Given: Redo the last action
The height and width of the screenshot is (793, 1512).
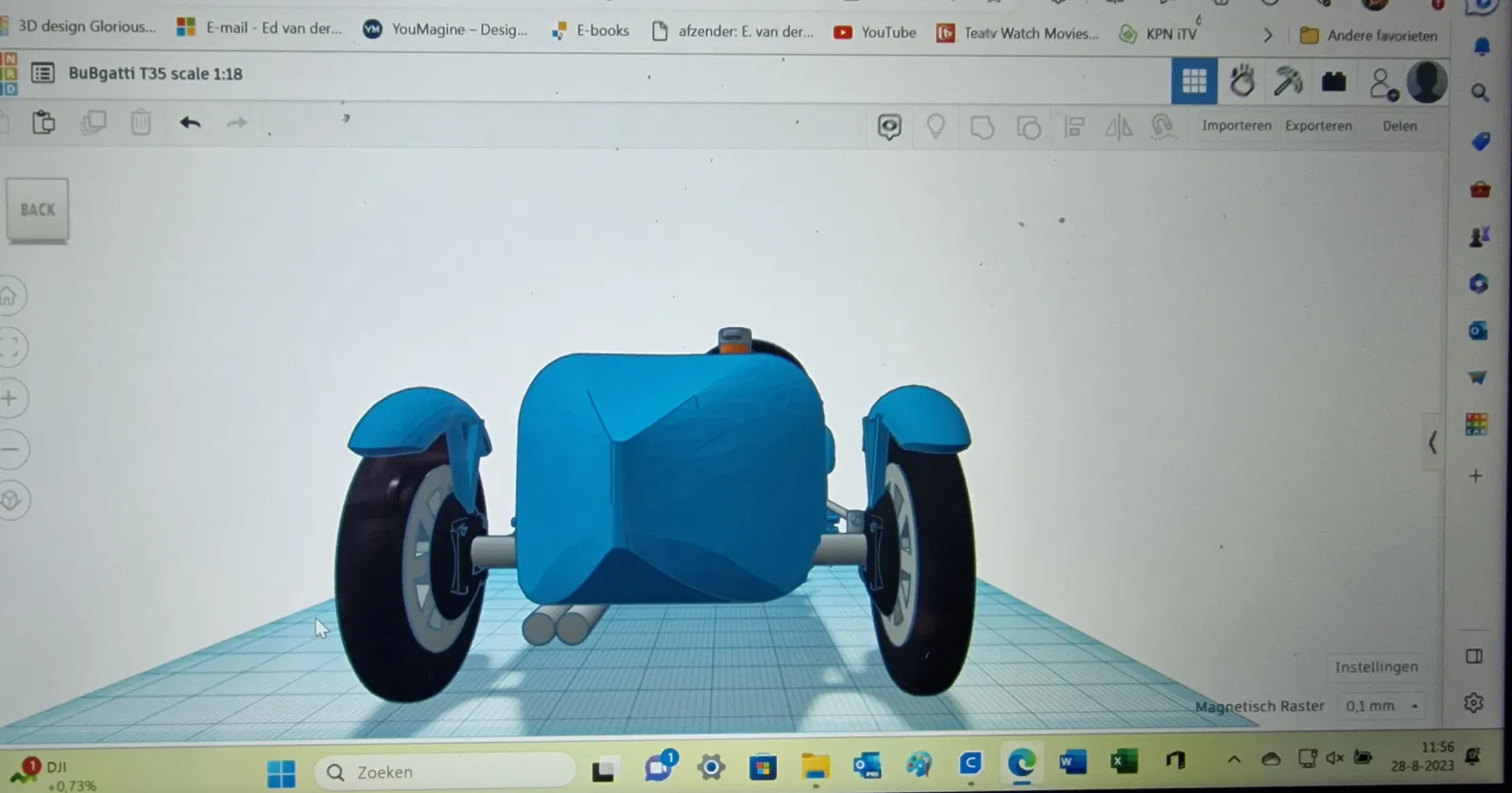Looking at the screenshot, I should pyautogui.click(x=237, y=123).
